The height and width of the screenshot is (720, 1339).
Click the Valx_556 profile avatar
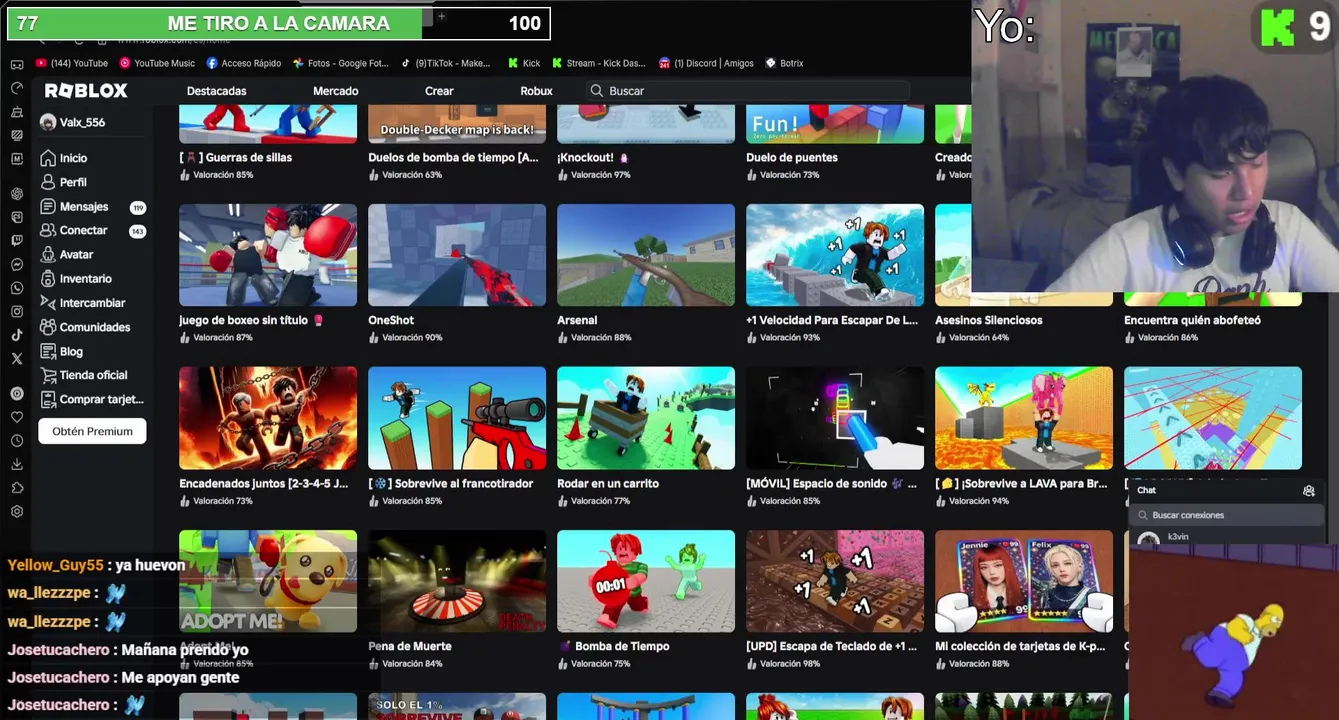click(47, 122)
